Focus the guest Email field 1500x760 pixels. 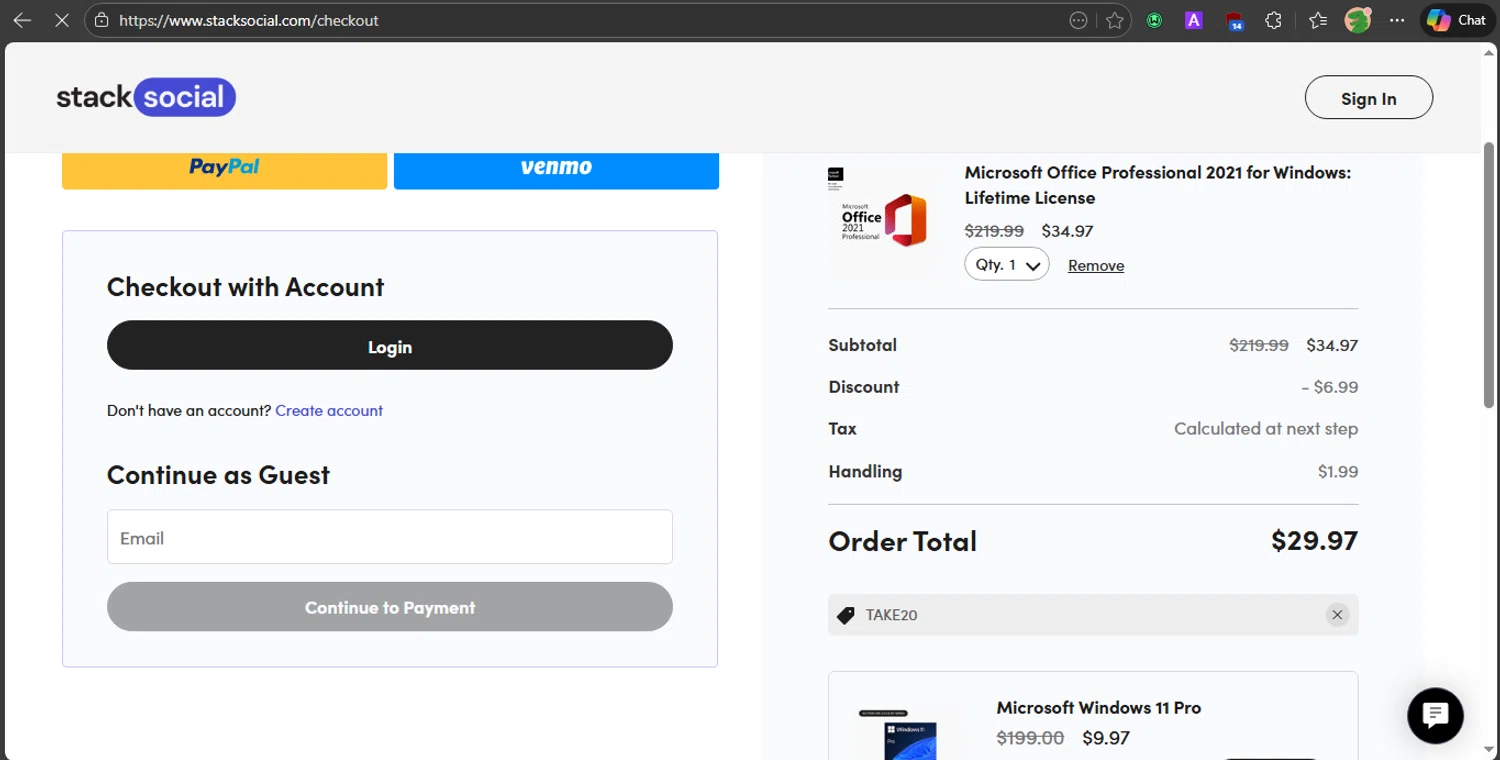(390, 537)
